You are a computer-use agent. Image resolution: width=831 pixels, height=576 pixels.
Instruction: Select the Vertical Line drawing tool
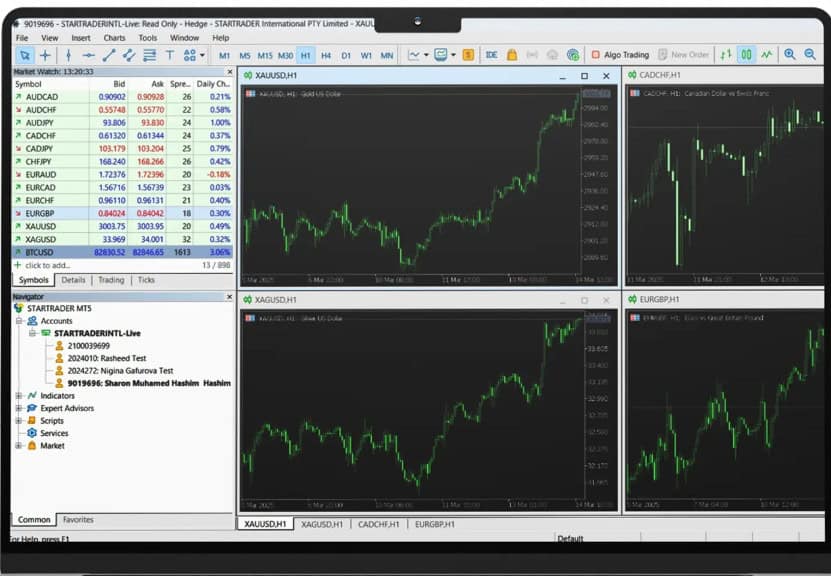67,57
